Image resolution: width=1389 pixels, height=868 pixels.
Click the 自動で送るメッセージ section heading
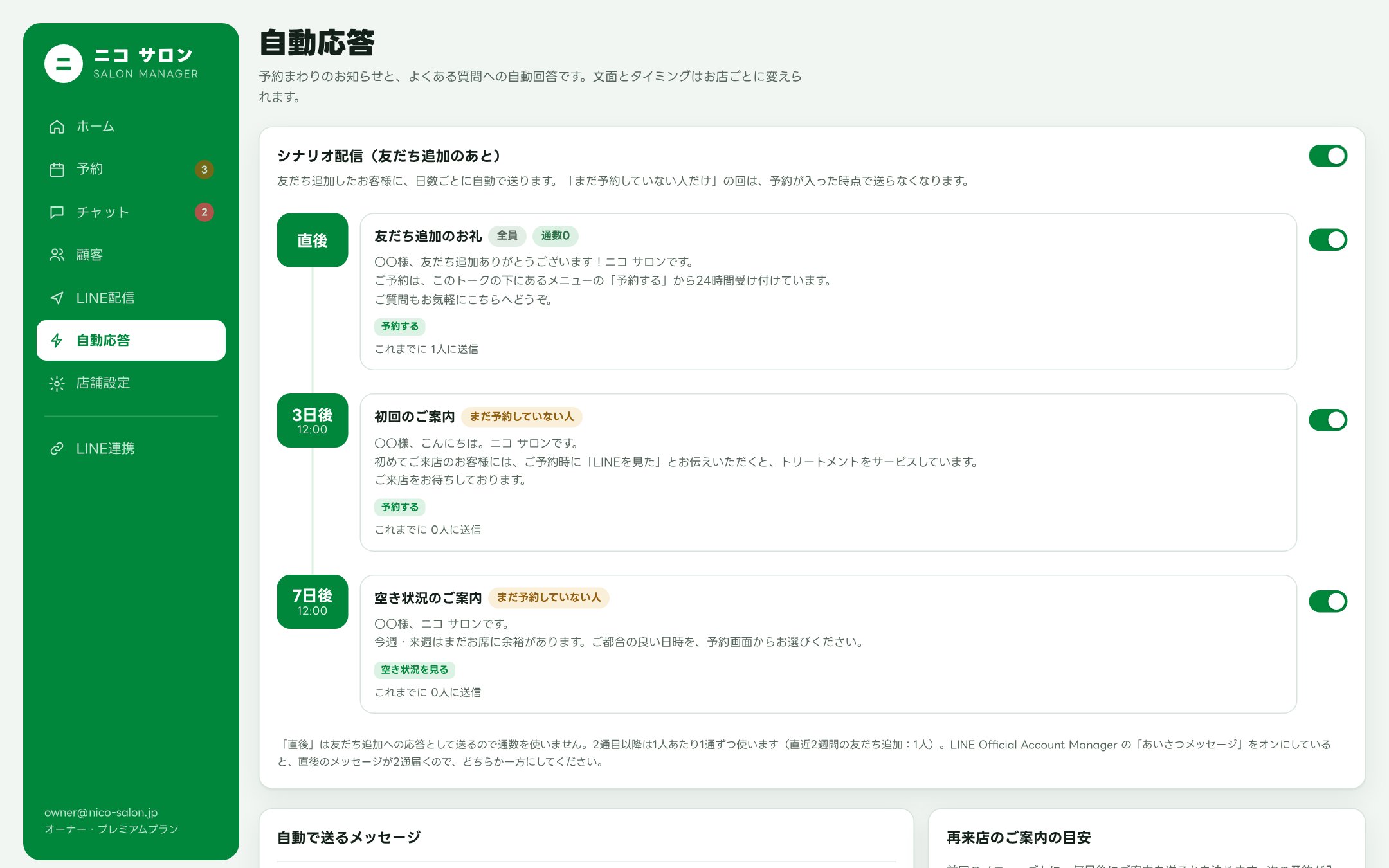pyautogui.click(x=349, y=837)
